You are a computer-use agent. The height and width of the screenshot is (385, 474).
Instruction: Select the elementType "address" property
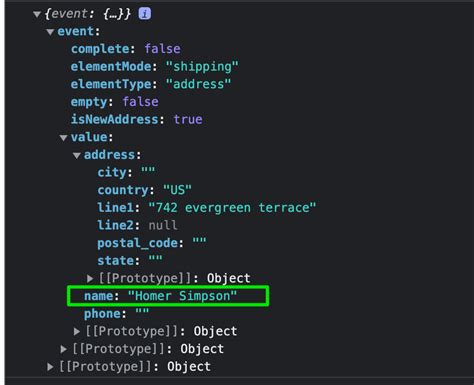[151, 84]
